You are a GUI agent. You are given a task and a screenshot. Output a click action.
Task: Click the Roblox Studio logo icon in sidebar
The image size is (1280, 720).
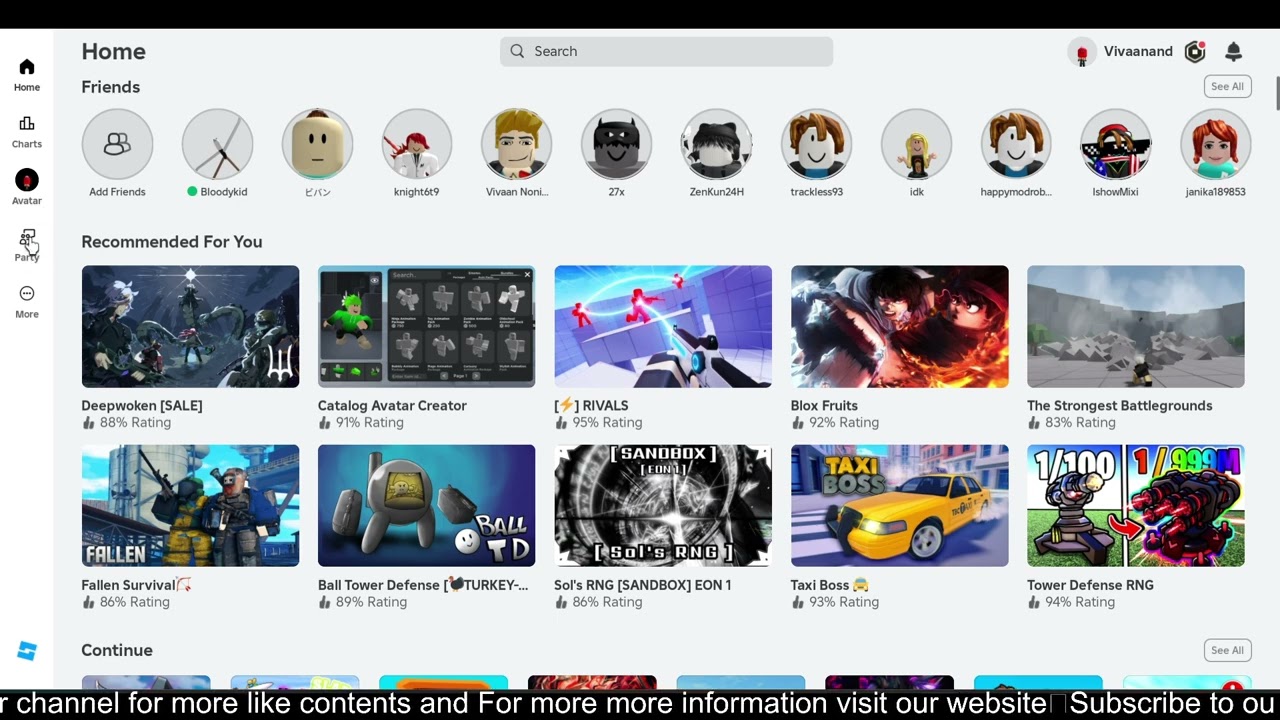[27, 651]
